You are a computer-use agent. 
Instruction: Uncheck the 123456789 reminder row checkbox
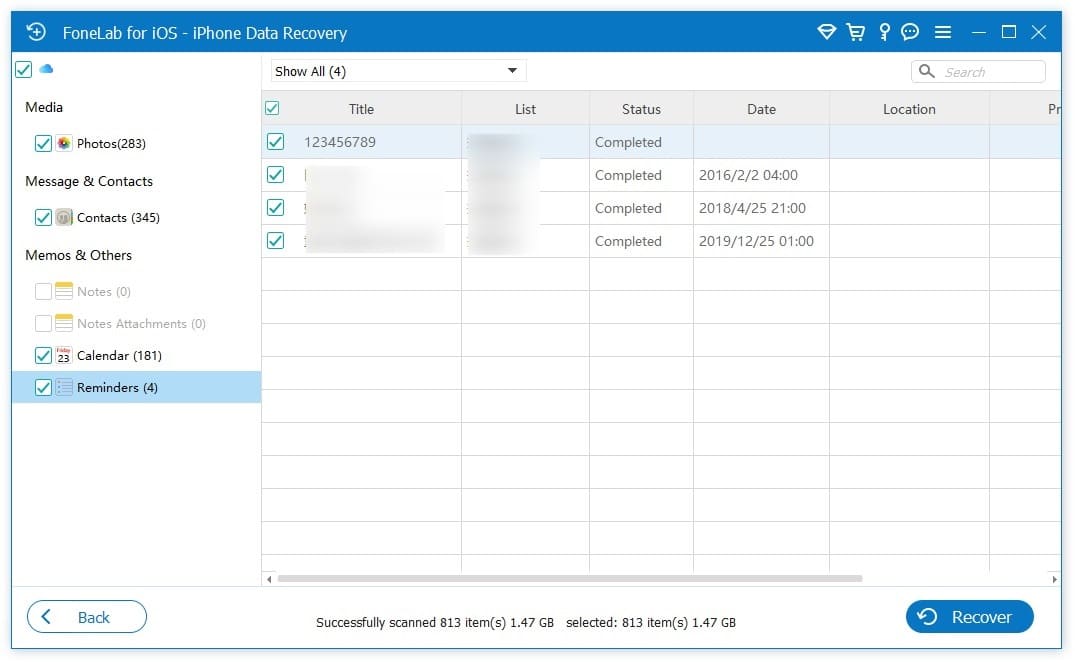tap(276, 142)
